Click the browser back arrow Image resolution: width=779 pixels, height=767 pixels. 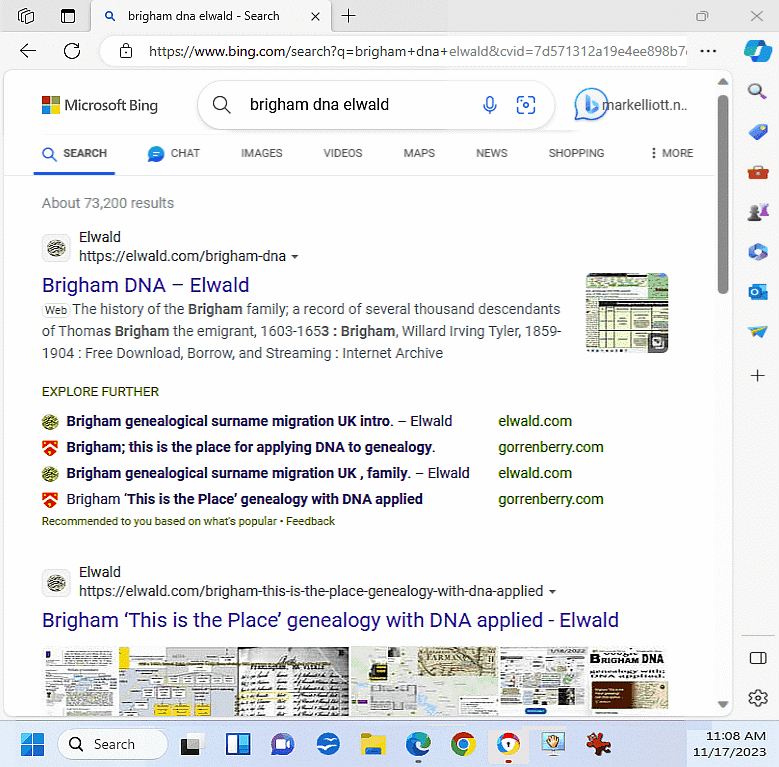(x=28, y=51)
